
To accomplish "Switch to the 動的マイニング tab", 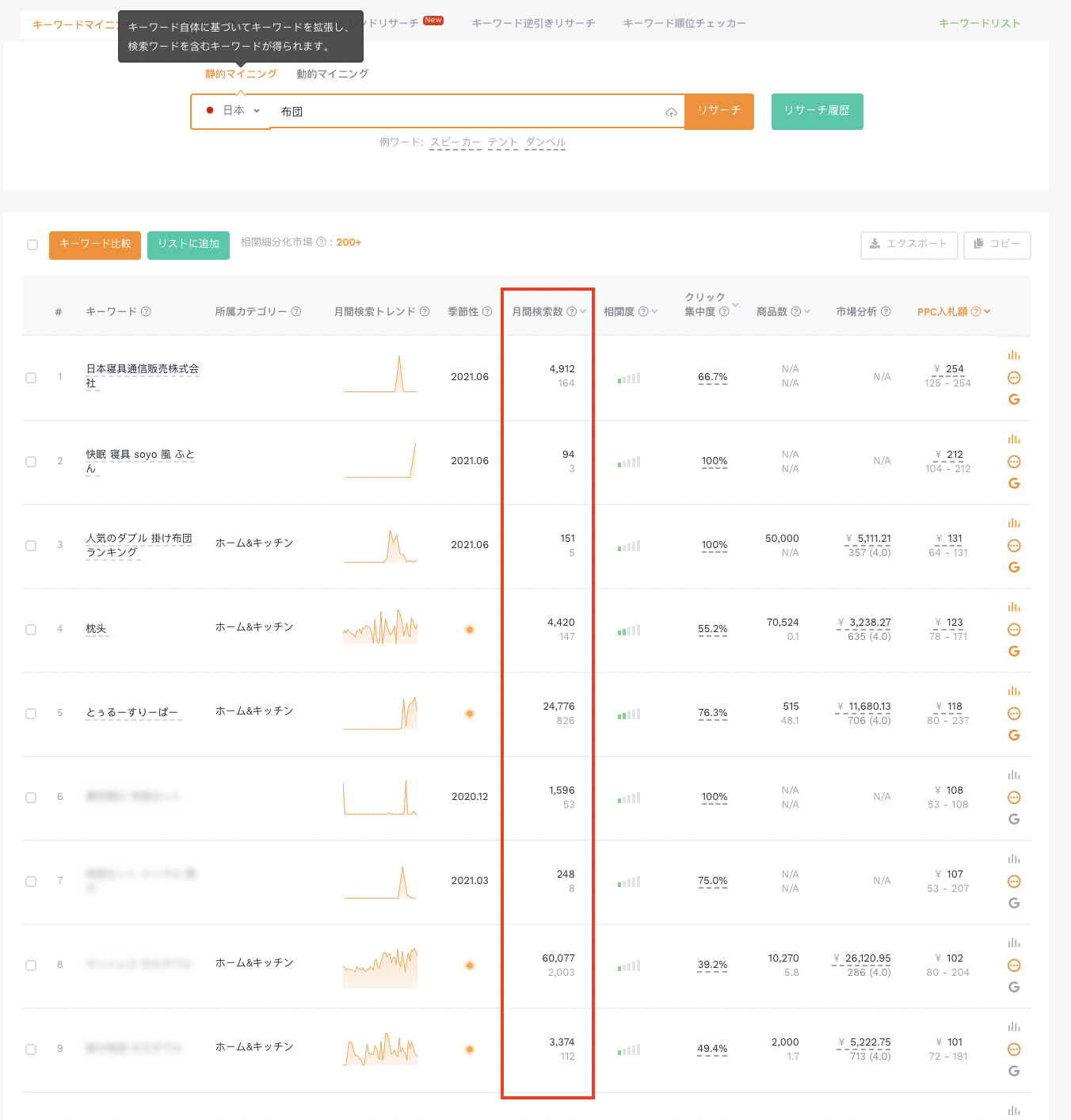I will click(x=332, y=74).
